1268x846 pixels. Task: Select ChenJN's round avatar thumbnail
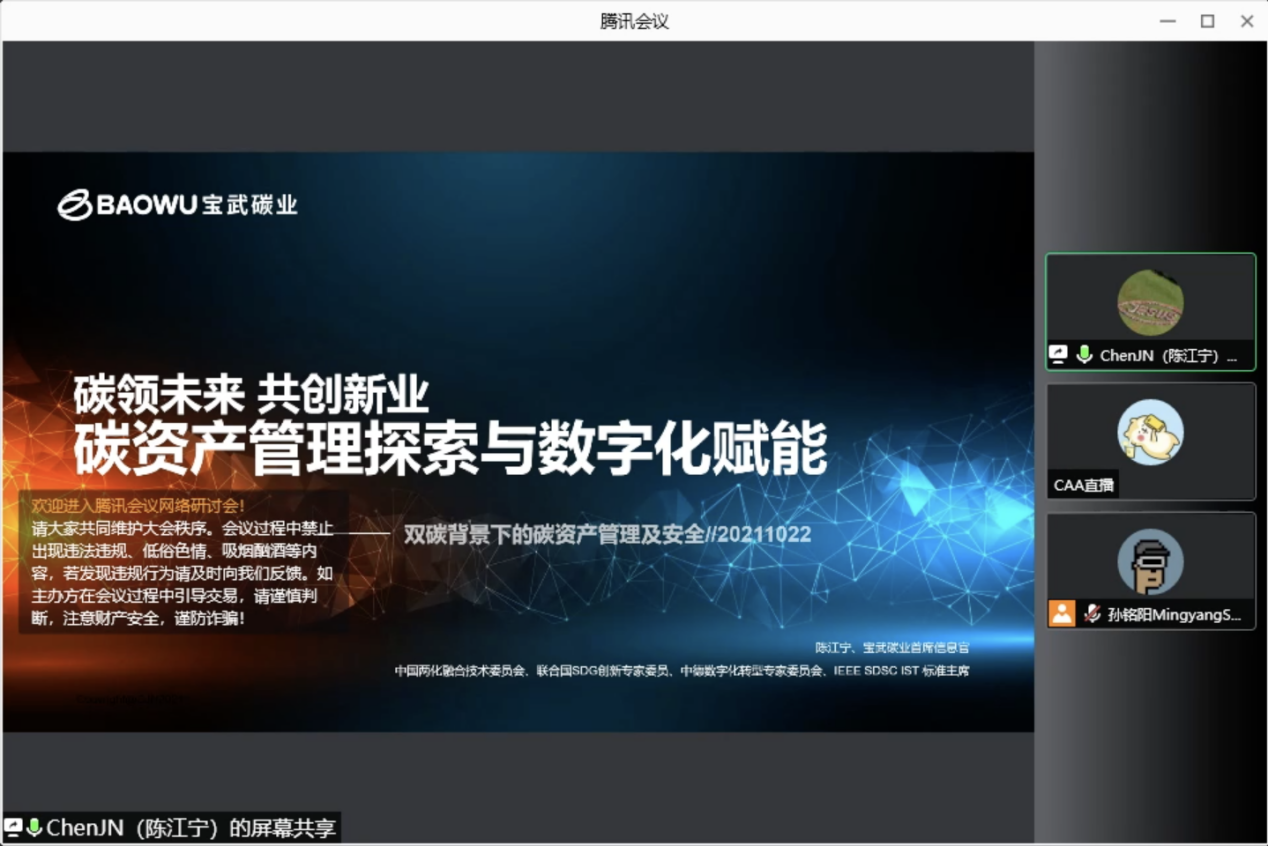point(1150,303)
